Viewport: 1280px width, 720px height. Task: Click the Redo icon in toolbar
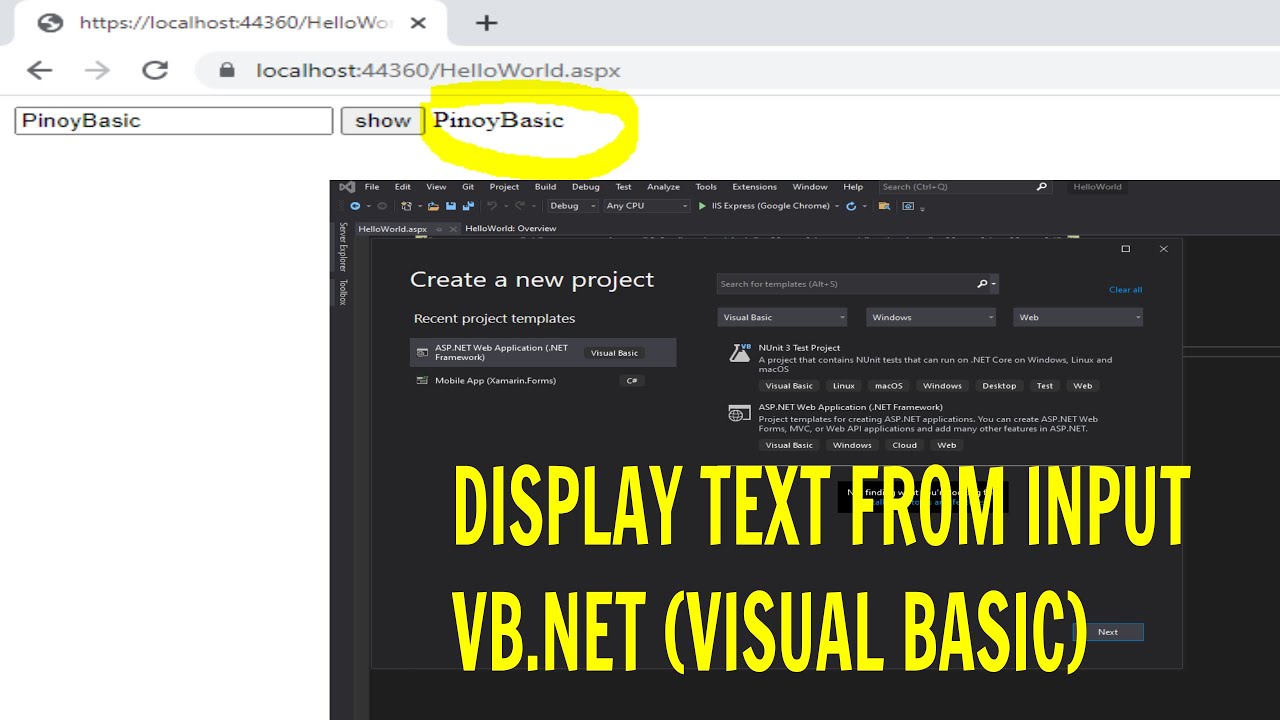pos(520,206)
